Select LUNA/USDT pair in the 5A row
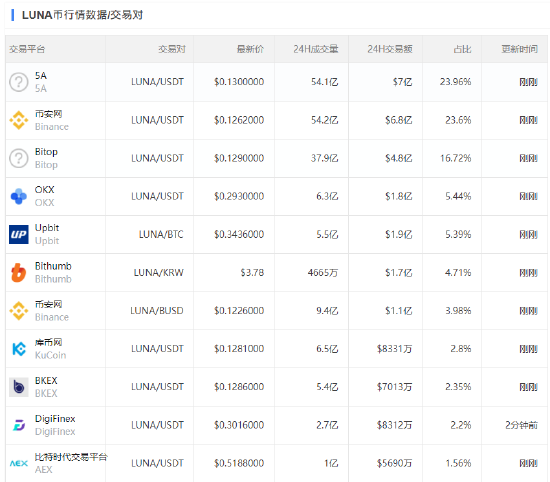This screenshot has height=482, width=550. tap(157, 82)
